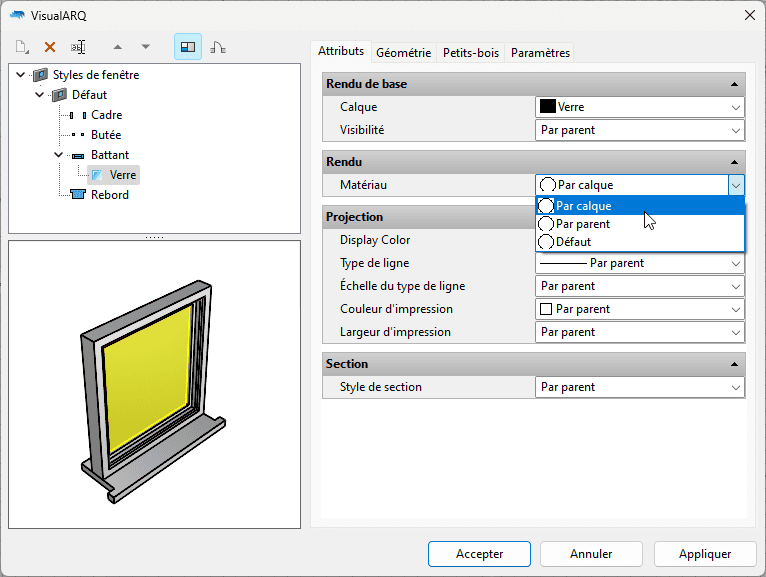Open the Couleur d'impression dropdown
766x577 pixels.
click(640, 309)
